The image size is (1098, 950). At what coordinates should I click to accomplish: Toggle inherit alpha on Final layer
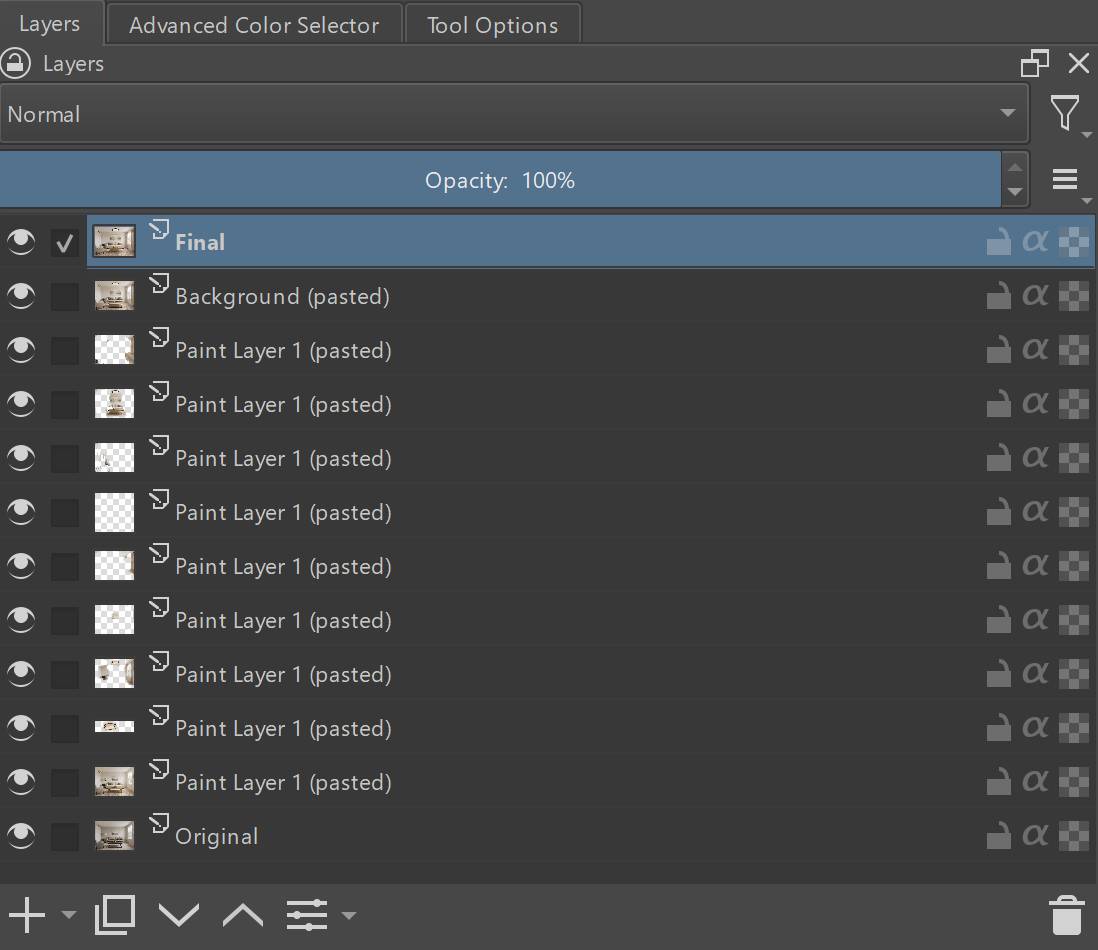(1035, 242)
